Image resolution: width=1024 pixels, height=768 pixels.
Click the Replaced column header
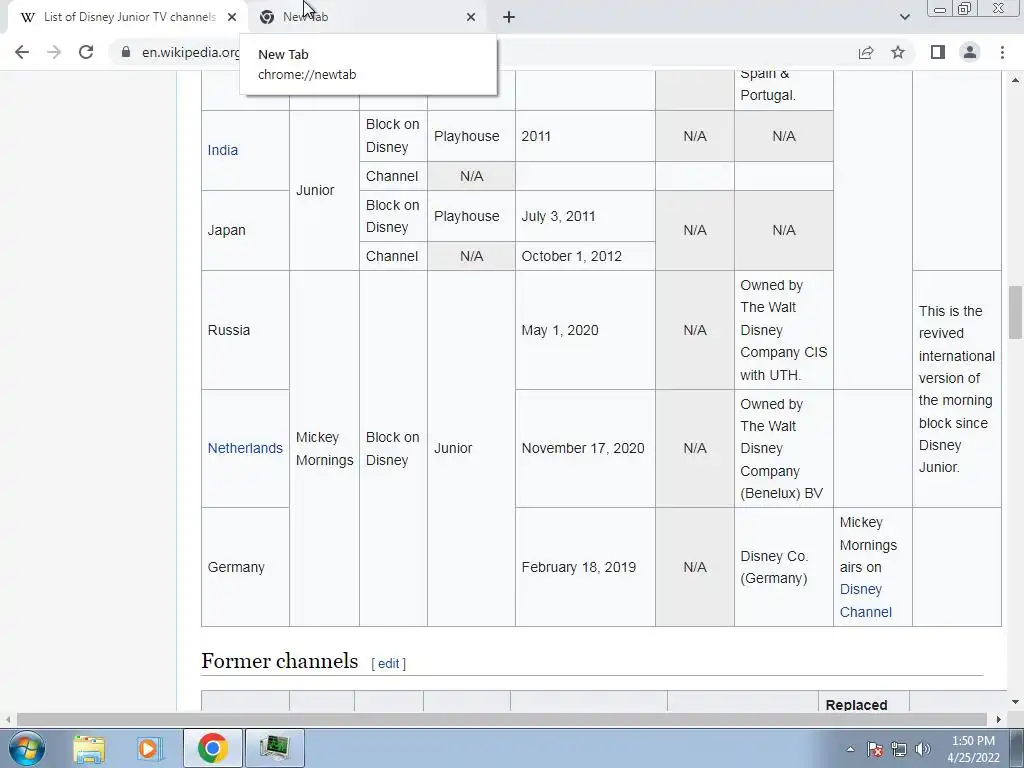point(863,701)
